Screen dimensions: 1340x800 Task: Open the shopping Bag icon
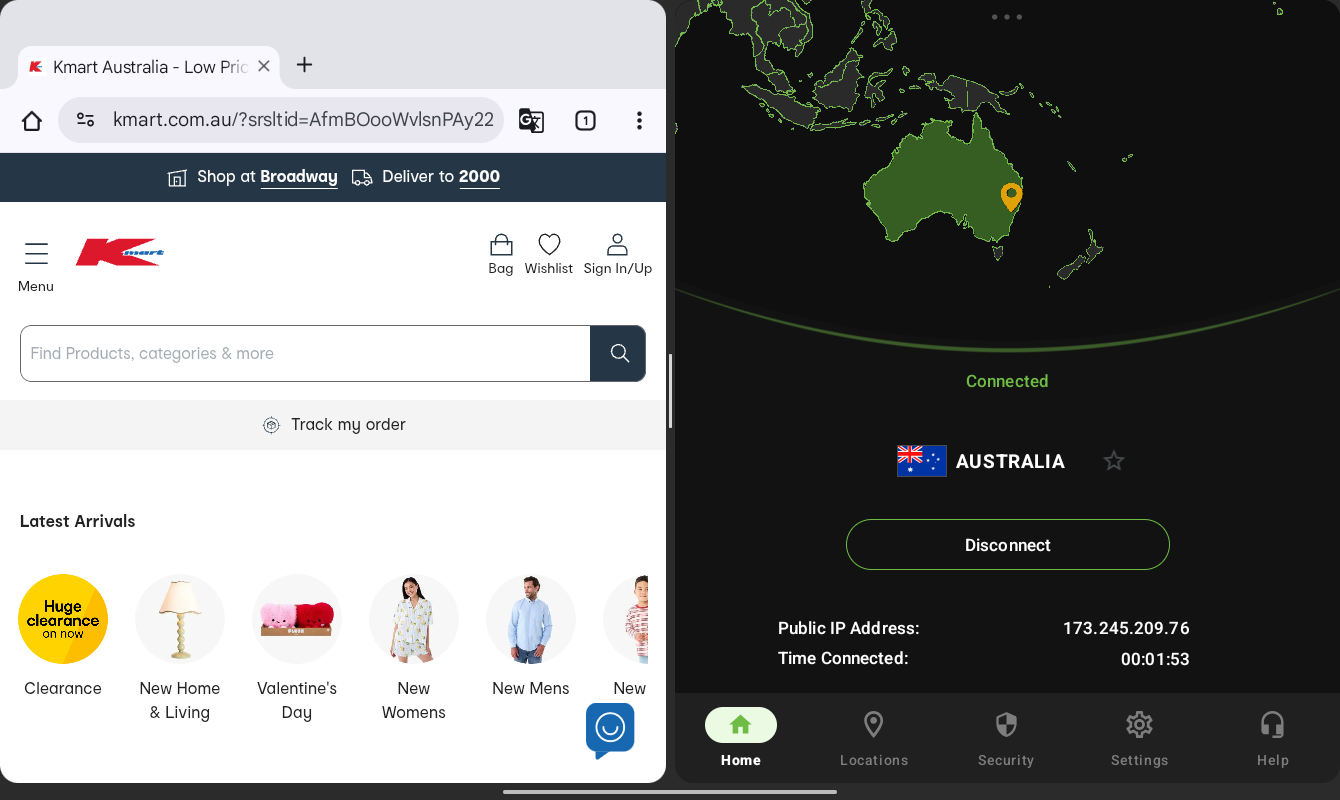coord(501,245)
